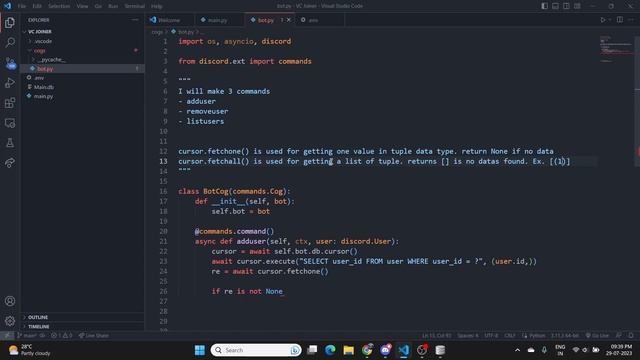Click Spaces indentation setting in status bar

(467, 336)
